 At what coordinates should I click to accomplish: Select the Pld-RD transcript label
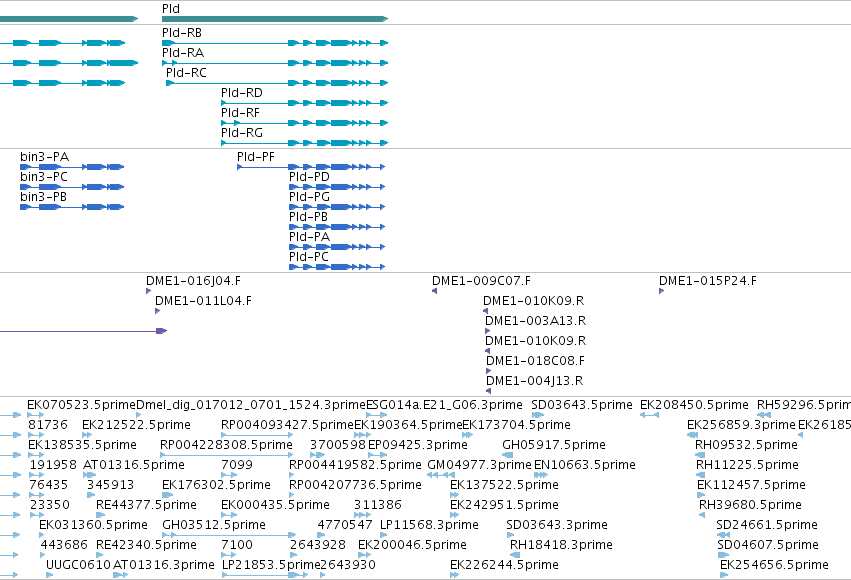tap(242, 93)
